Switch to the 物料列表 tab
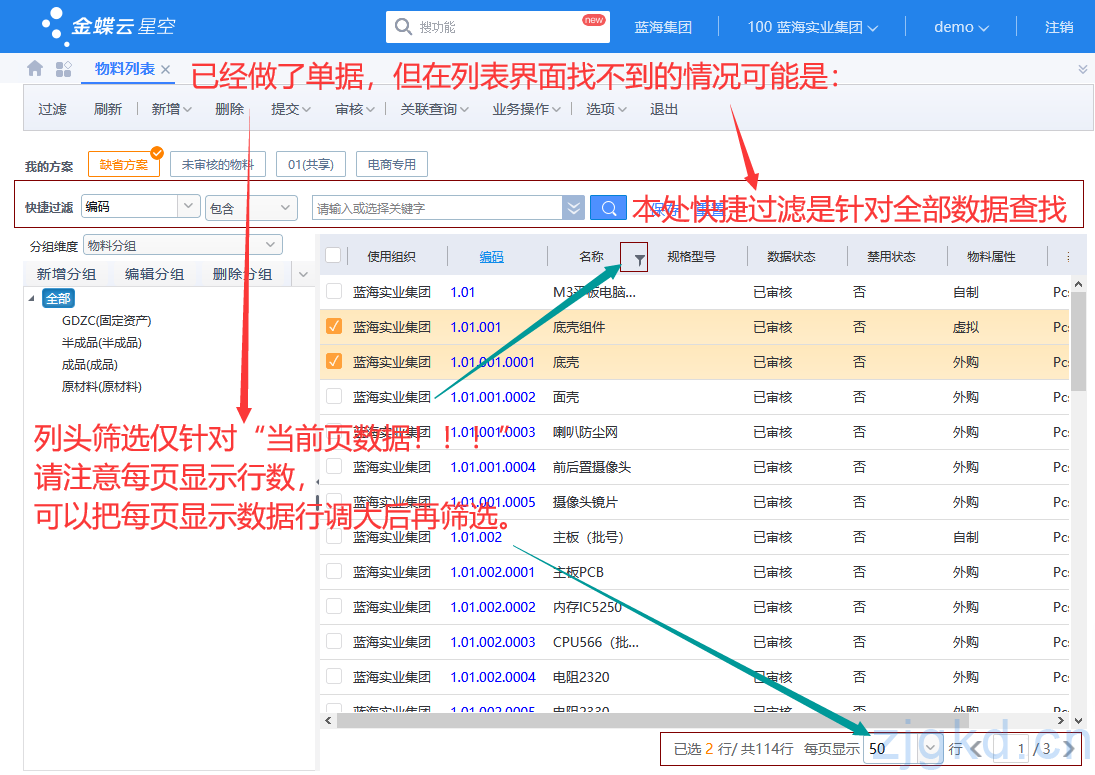Screen dimensions: 1095x775 pyautogui.click(x=124, y=68)
